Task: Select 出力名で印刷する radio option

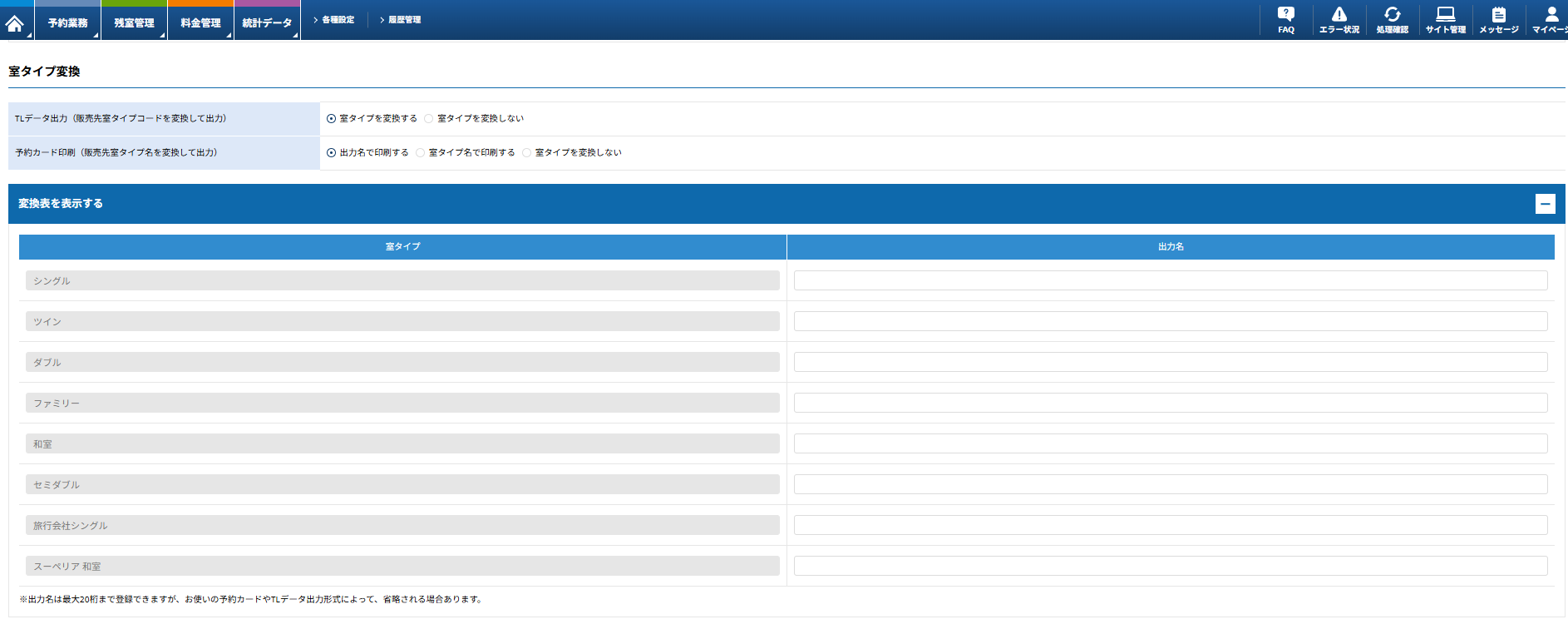Action: 332,153
